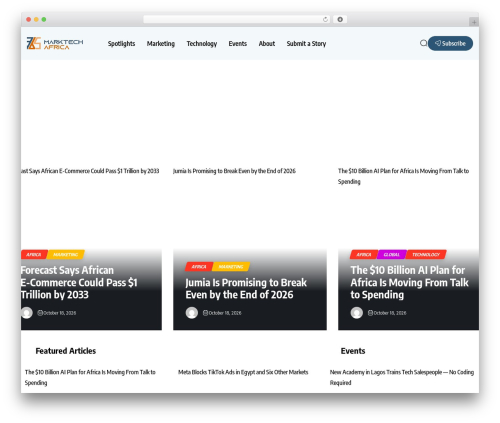Open the TECHNOLOGY tag on AI plan card
This screenshot has height=423, width=500.
pyautogui.click(x=426, y=255)
